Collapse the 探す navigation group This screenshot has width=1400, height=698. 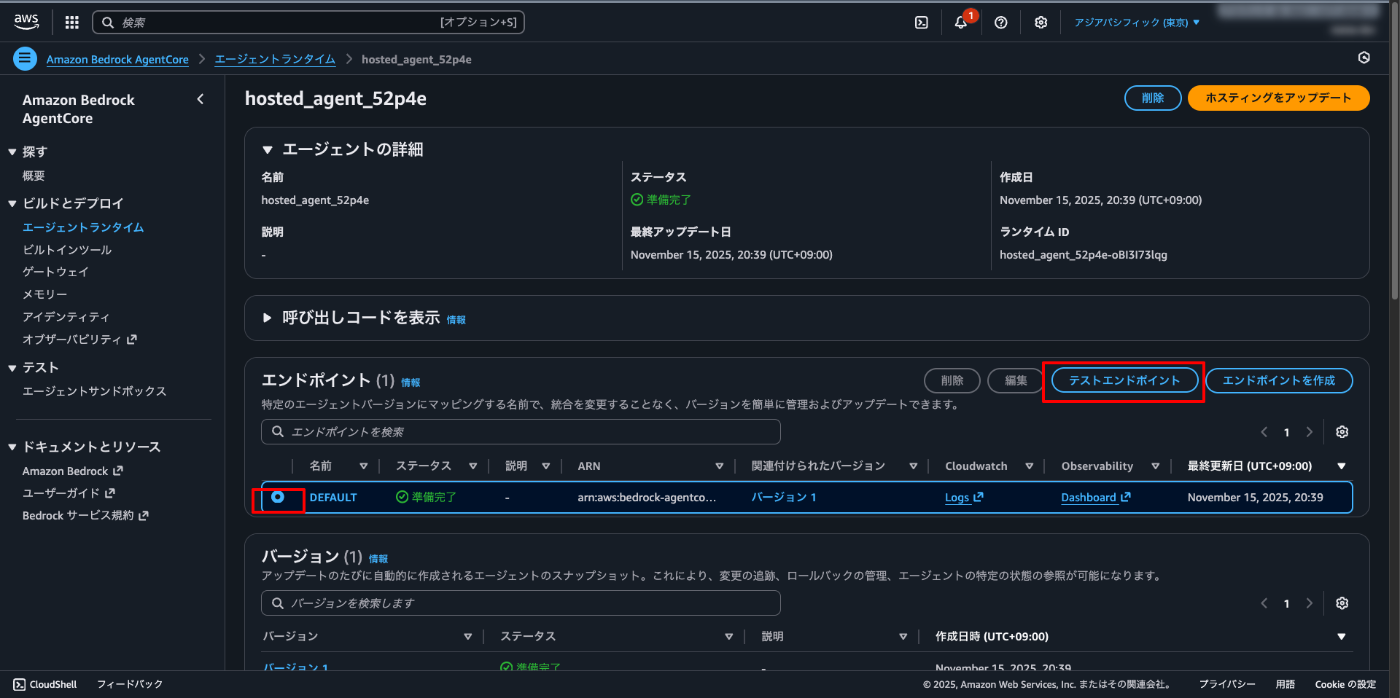click(12, 152)
